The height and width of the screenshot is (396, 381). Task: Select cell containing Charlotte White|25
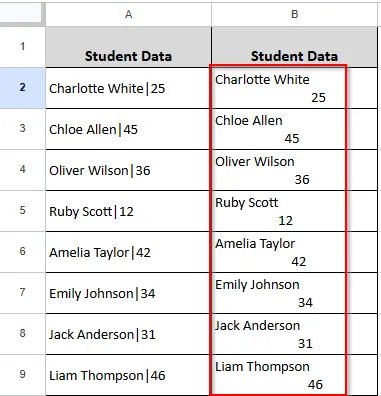tap(128, 88)
